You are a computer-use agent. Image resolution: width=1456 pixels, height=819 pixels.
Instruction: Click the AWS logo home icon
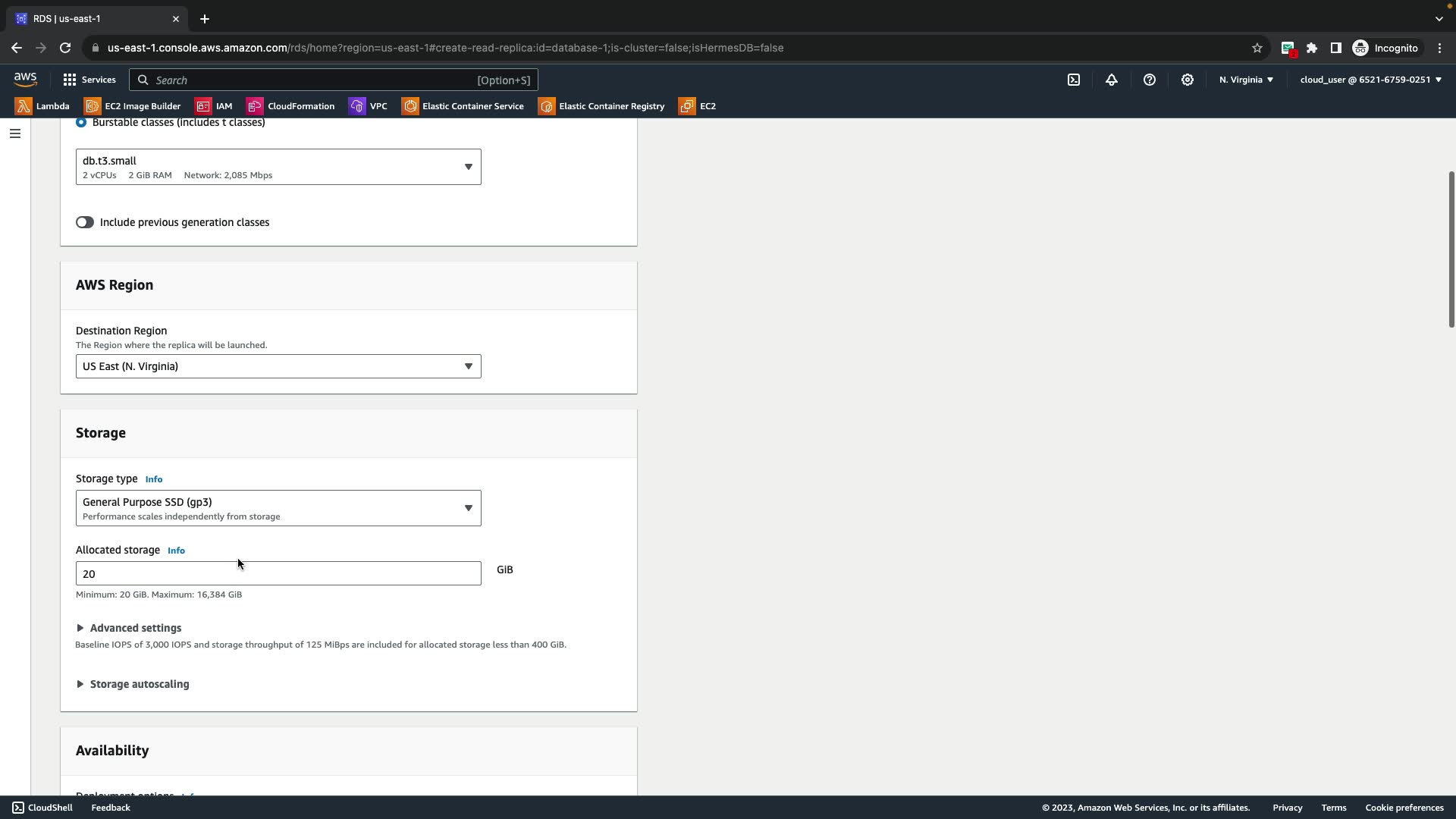point(25,80)
